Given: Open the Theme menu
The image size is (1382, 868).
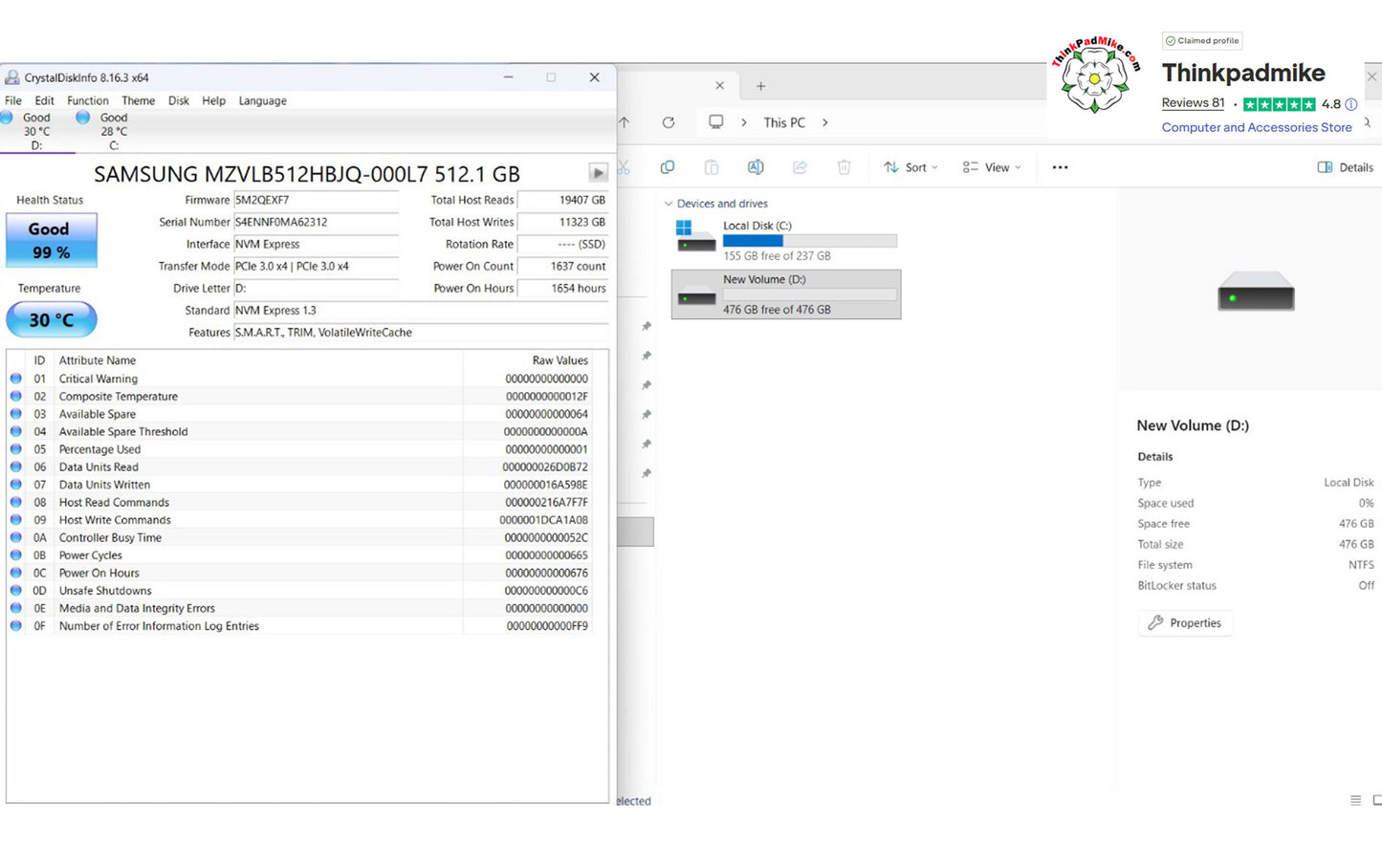Looking at the screenshot, I should click(138, 100).
